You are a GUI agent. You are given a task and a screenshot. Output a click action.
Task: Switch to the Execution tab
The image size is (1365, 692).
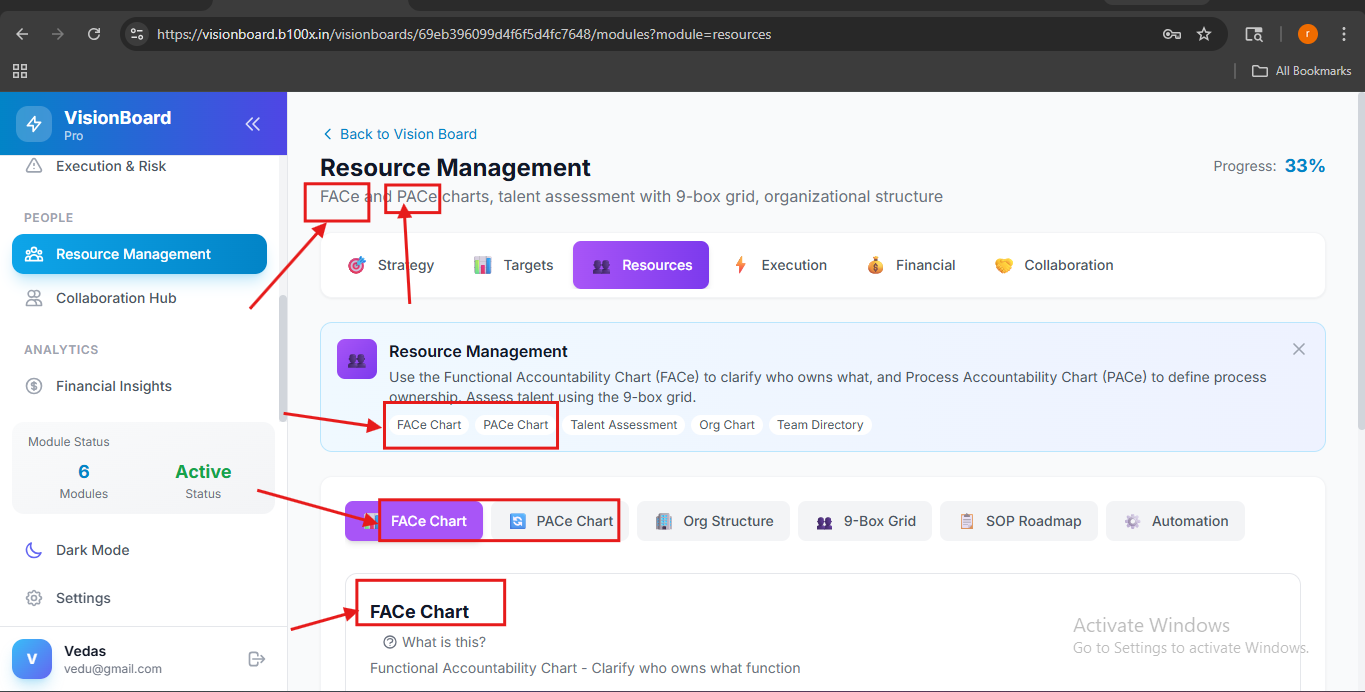[x=781, y=265]
